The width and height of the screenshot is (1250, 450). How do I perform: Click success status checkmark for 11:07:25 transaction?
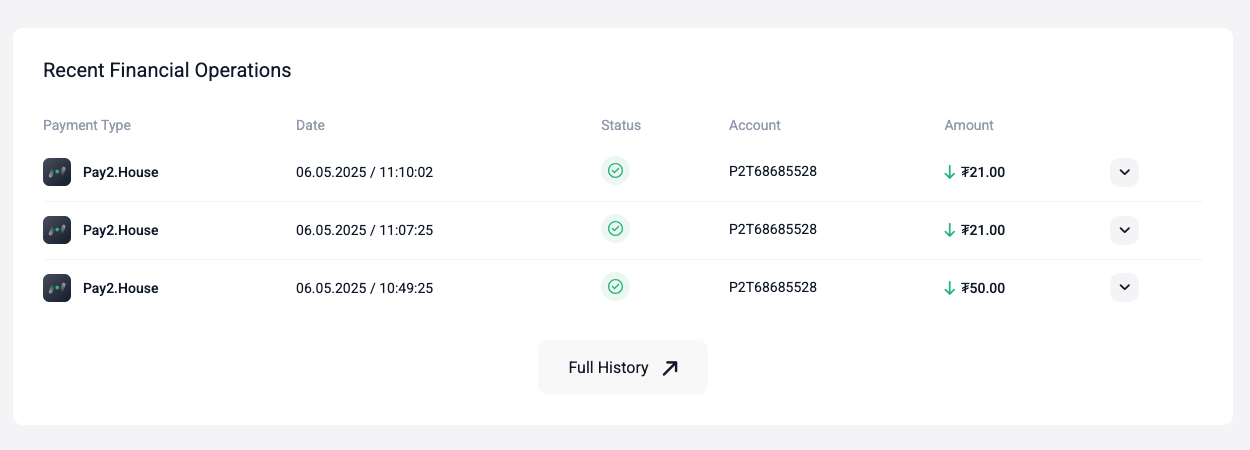pos(616,229)
